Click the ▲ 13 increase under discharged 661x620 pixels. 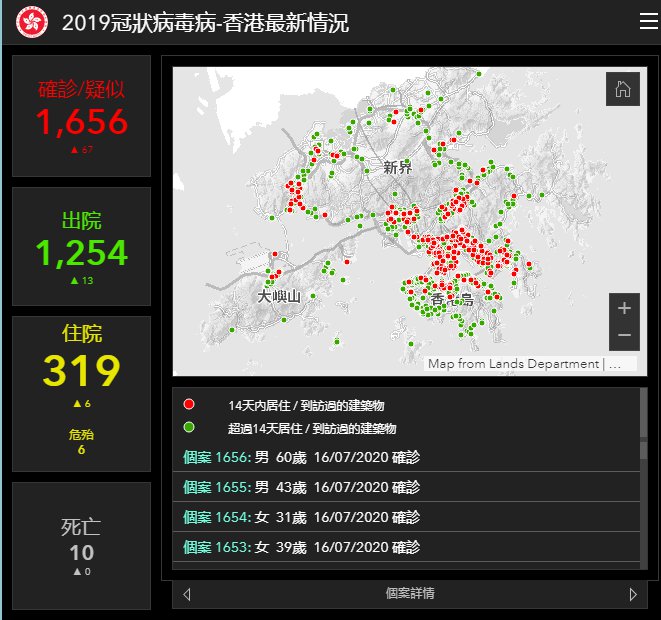(x=82, y=280)
